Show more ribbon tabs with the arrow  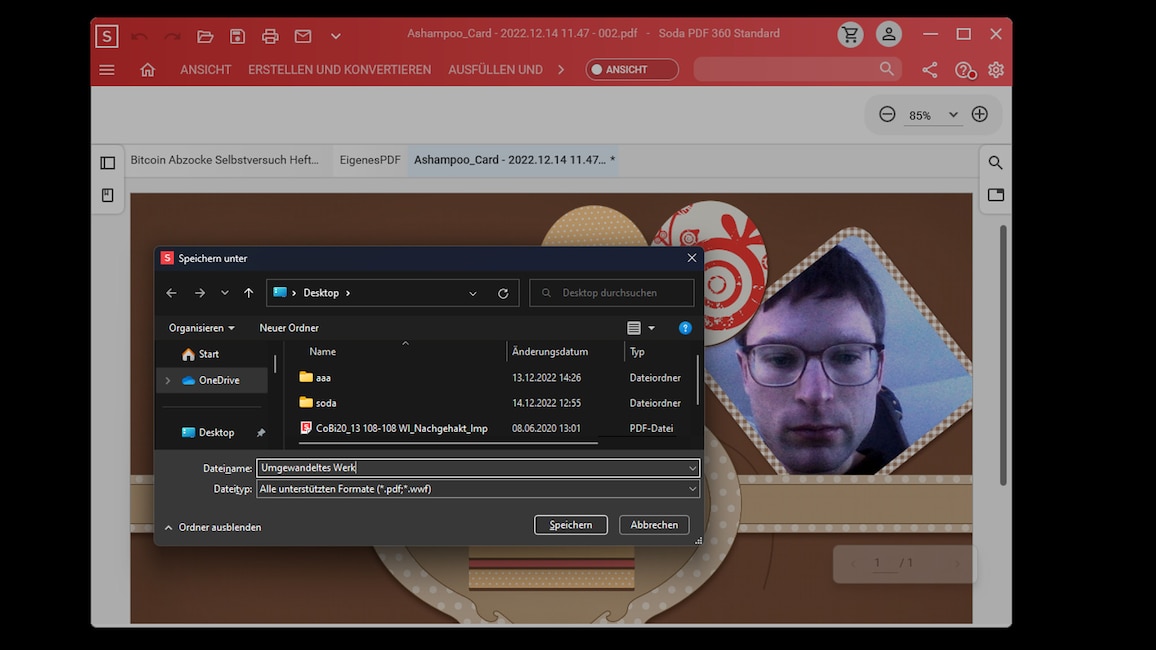pyautogui.click(x=561, y=70)
